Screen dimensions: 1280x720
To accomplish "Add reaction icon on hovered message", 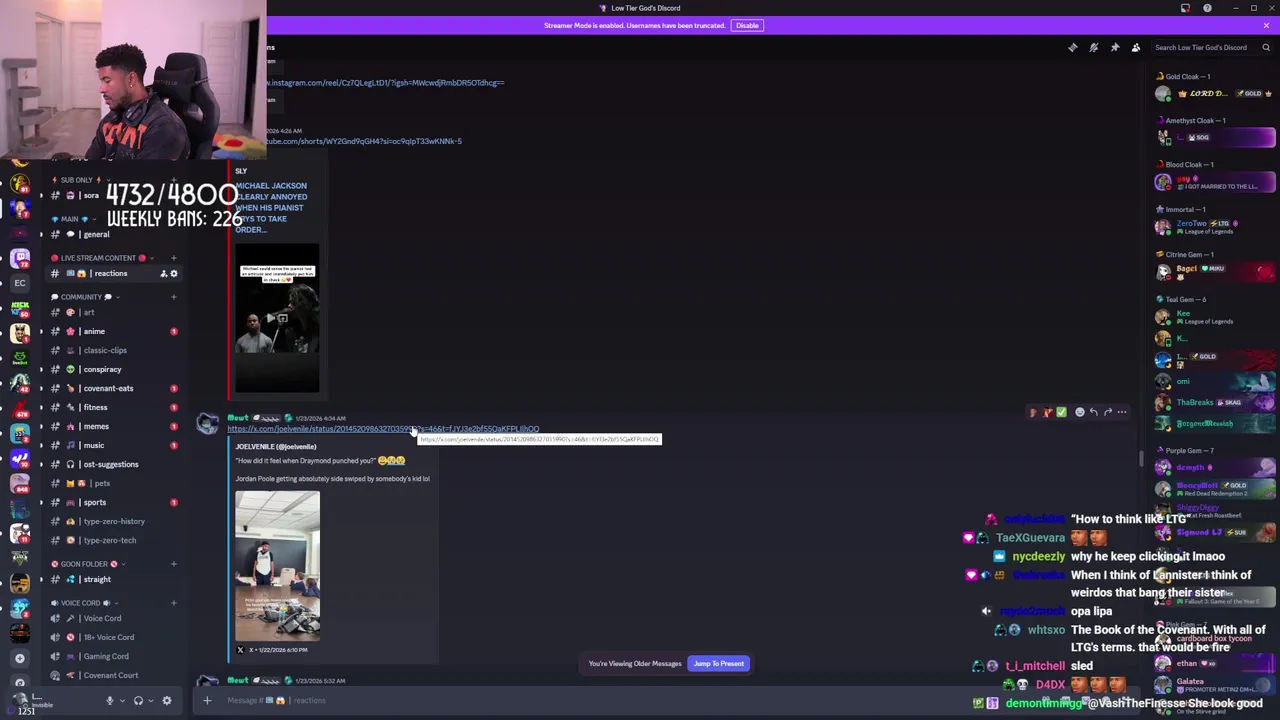I will (1079, 412).
